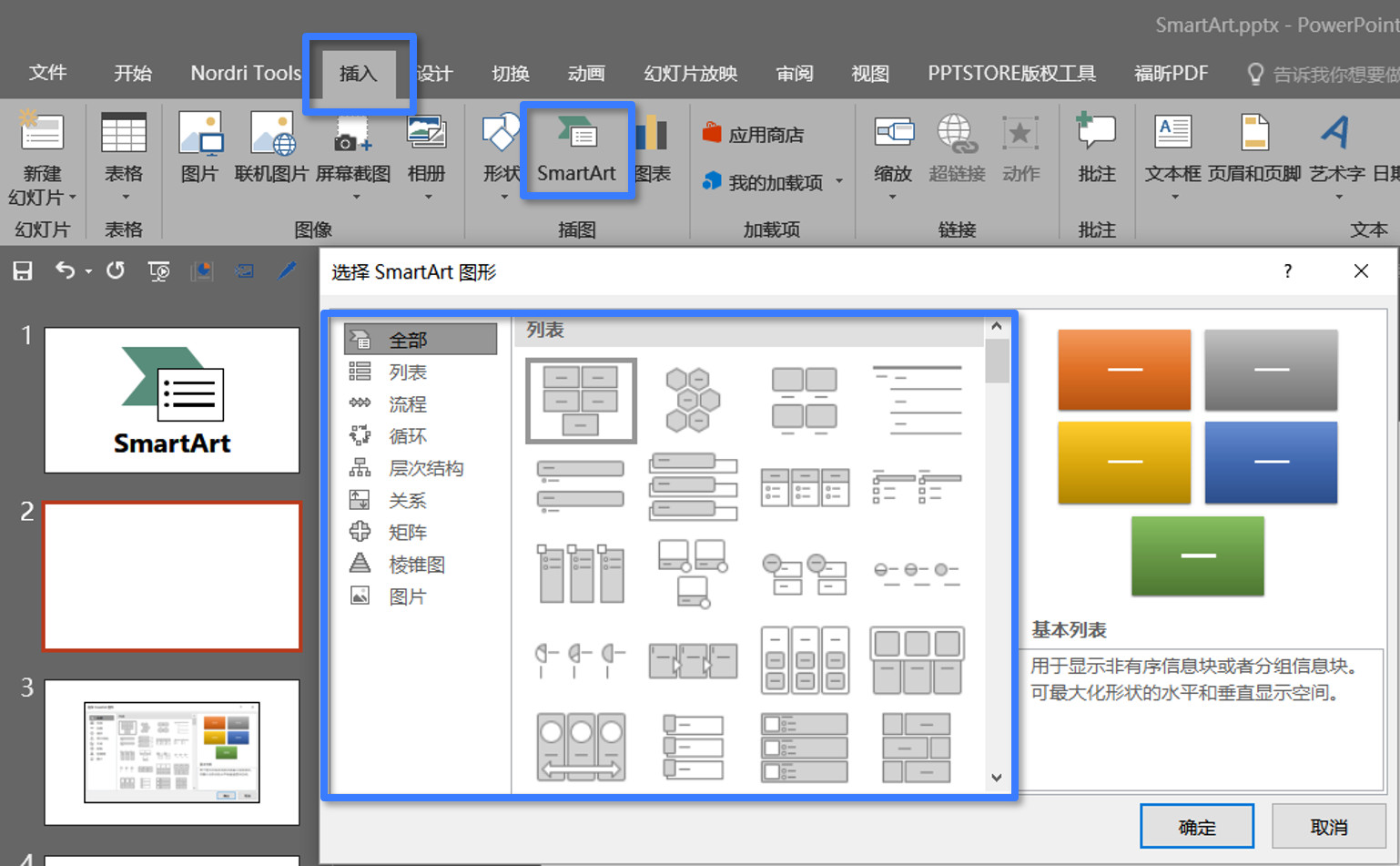Open 页眉和页脚 header and footer settings
Viewport: 1400px width, 866px height.
(1256, 150)
